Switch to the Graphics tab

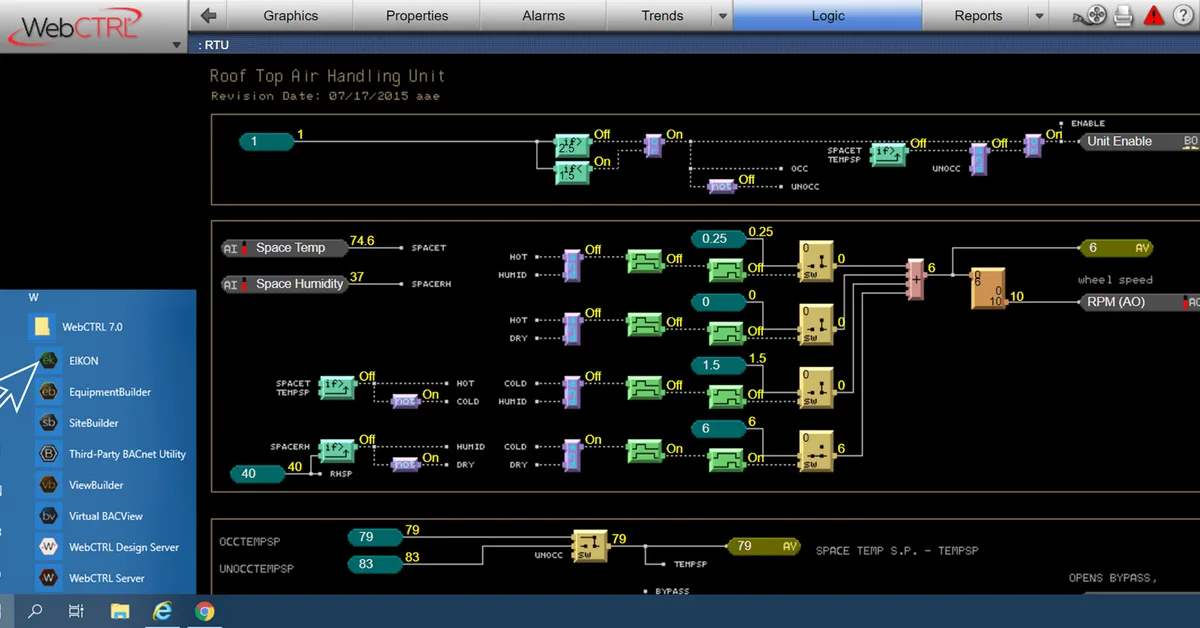click(290, 16)
